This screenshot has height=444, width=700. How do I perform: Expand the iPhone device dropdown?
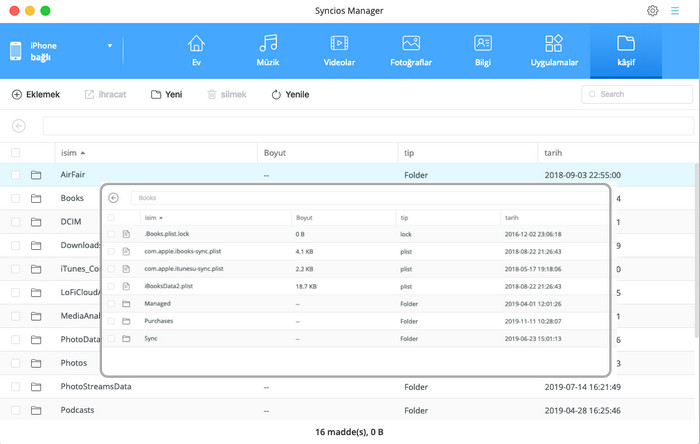(x=110, y=46)
